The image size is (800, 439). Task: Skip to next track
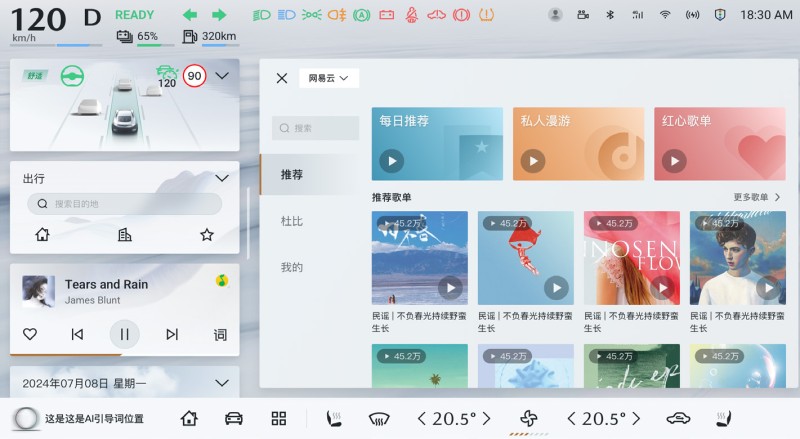[x=172, y=334]
